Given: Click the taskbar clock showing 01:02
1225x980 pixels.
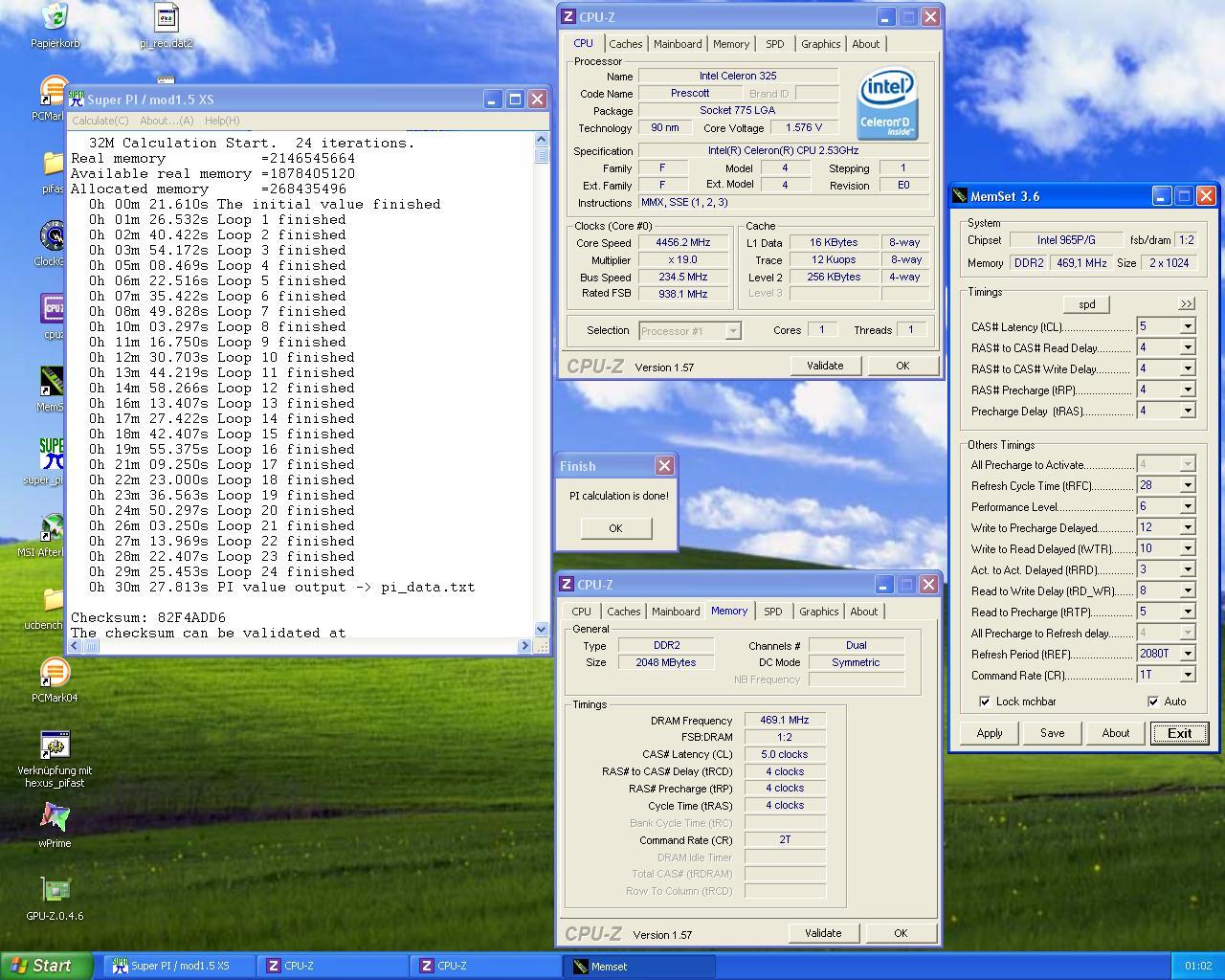Looking at the screenshot, I should (x=1197, y=966).
